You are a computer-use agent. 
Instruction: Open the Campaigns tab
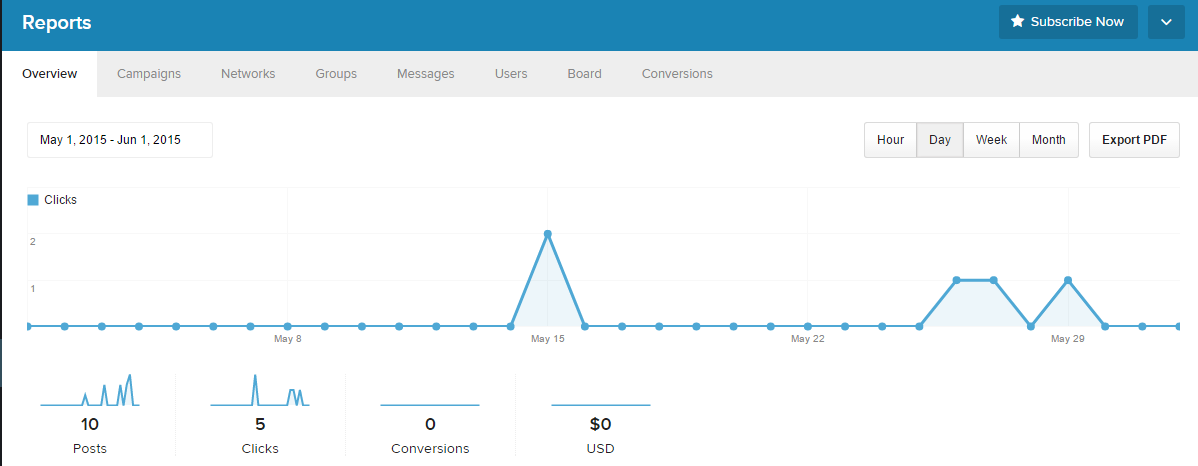tap(149, 74)
